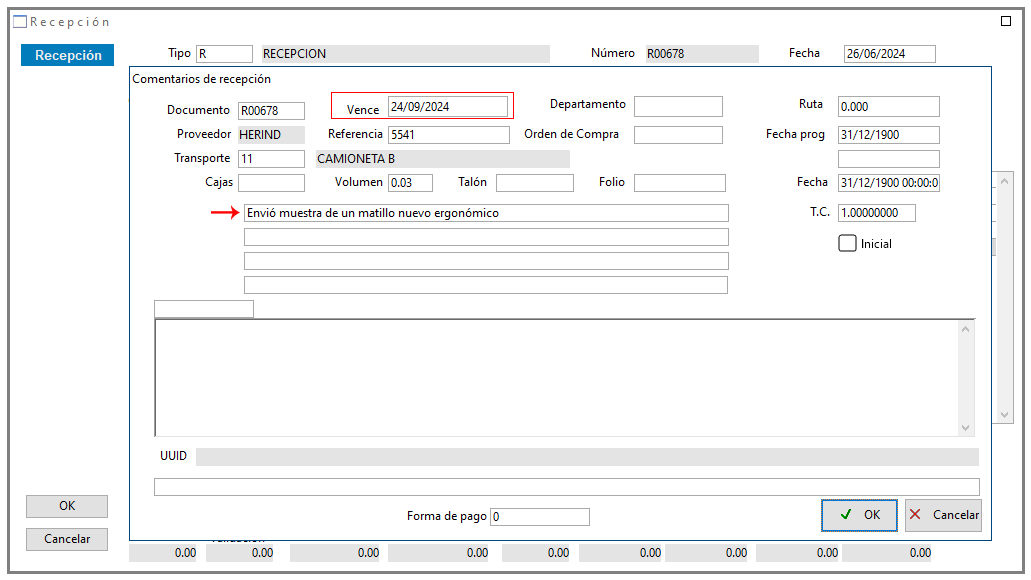Click the T.C. exchange rate field
This screenshot has height=580, width=1031.
[x=876, y=213]
